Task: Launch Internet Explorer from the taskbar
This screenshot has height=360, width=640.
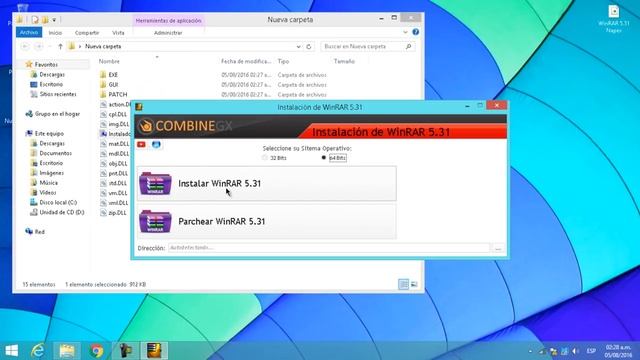Action: tap(38, 351)
